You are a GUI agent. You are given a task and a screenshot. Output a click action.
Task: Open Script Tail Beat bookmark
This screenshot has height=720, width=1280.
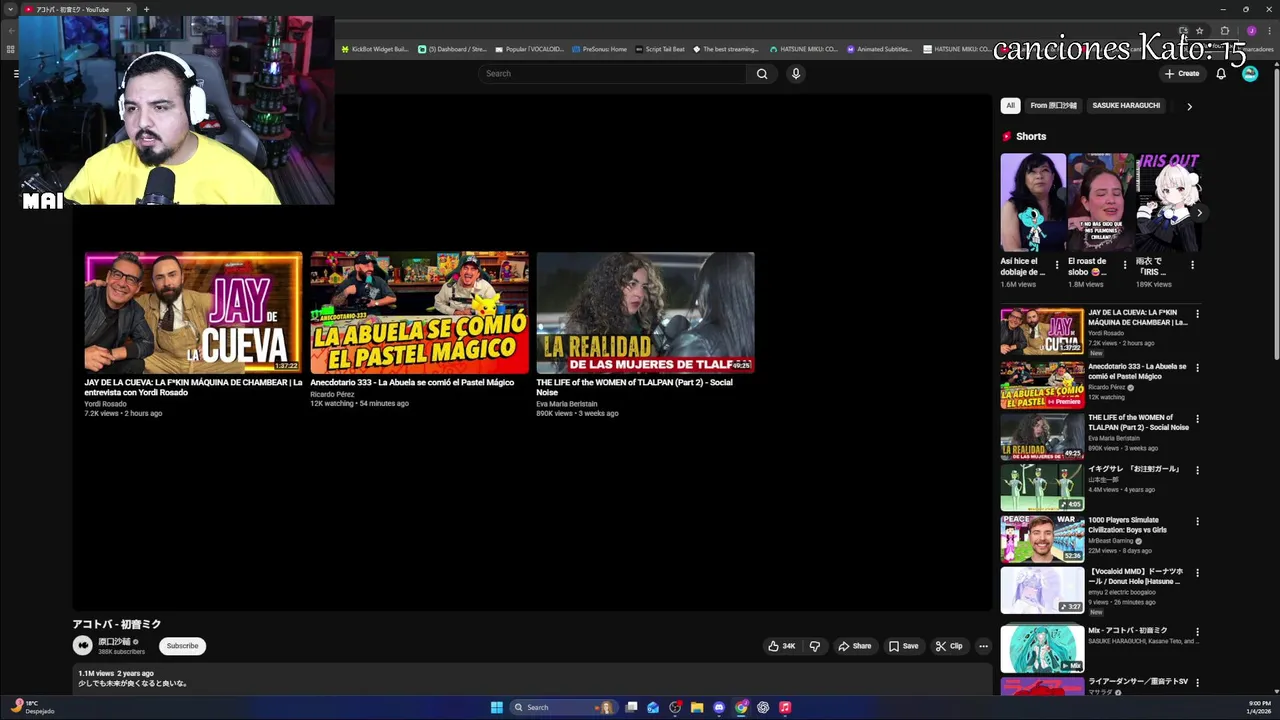pyautogui.click(x=660, y=49)
